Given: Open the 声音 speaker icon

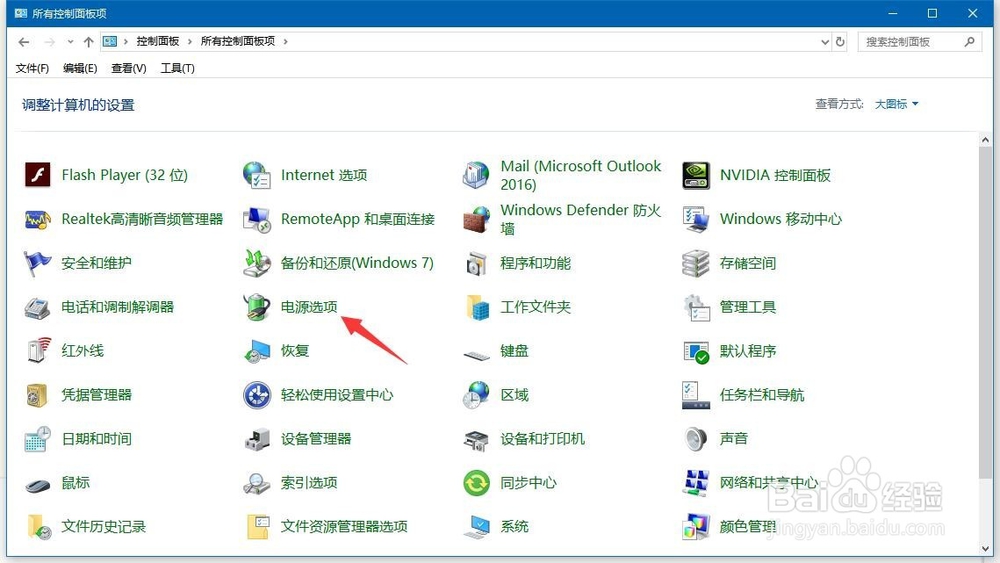Looking at the screenshot, I should (x=696, y=439).
